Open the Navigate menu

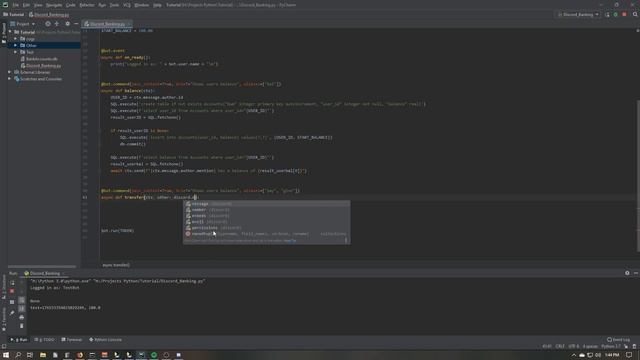54,5
